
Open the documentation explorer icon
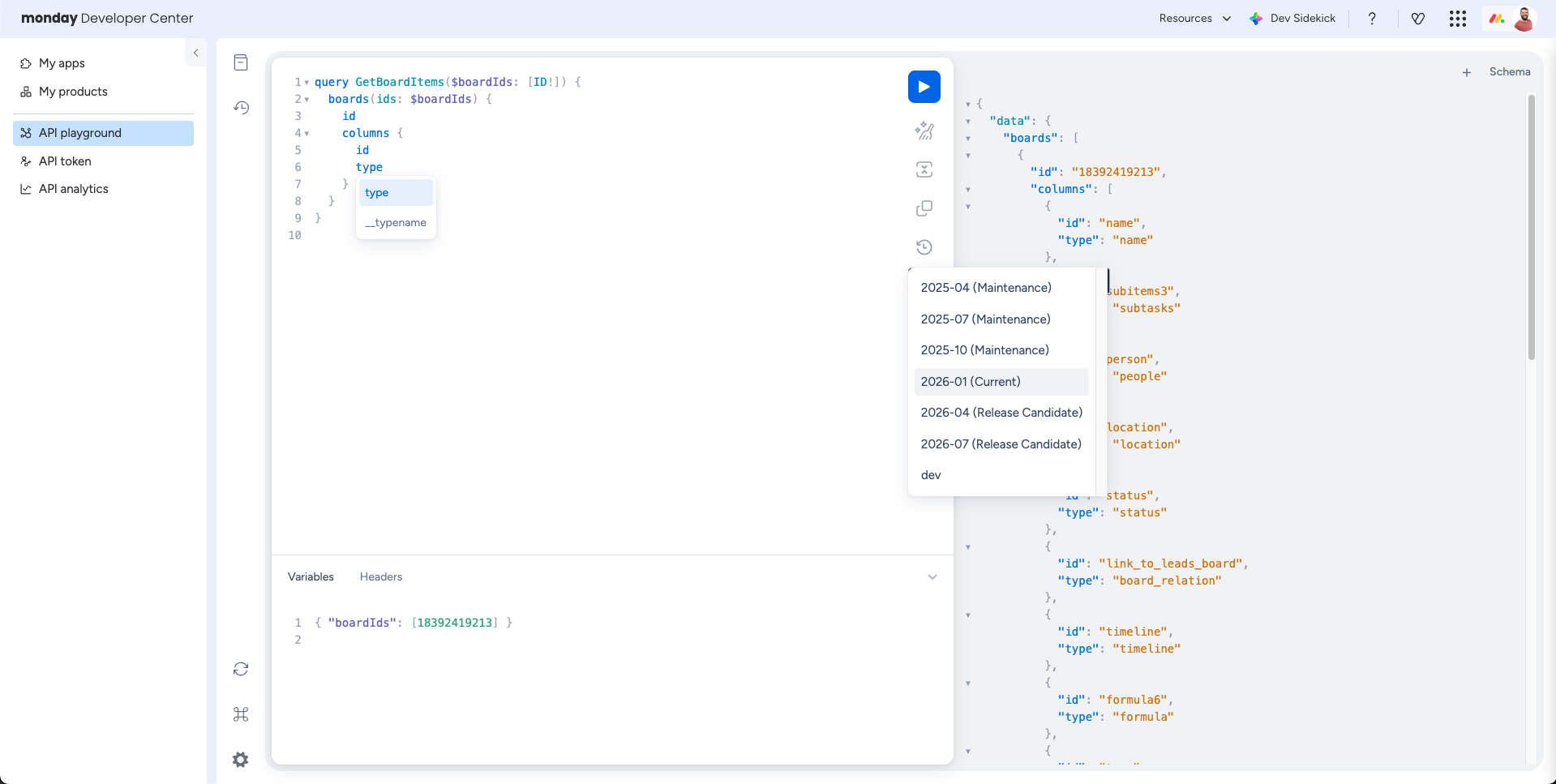pos(241,62)
